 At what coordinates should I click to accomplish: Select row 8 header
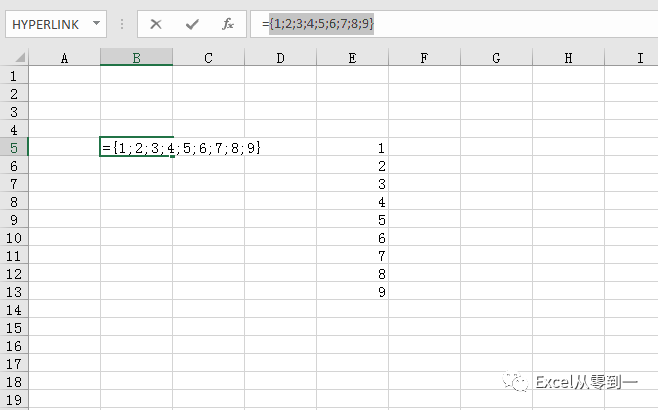pos(14,202)
